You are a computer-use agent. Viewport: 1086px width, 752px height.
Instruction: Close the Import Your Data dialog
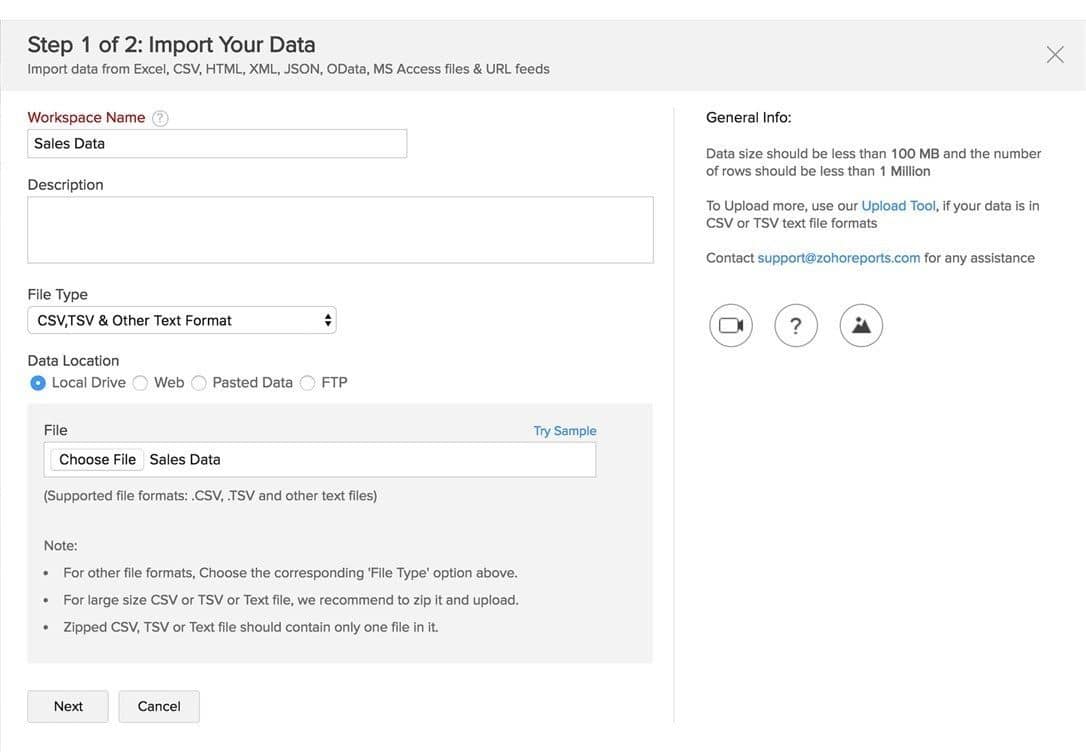tap(1055, 55)
